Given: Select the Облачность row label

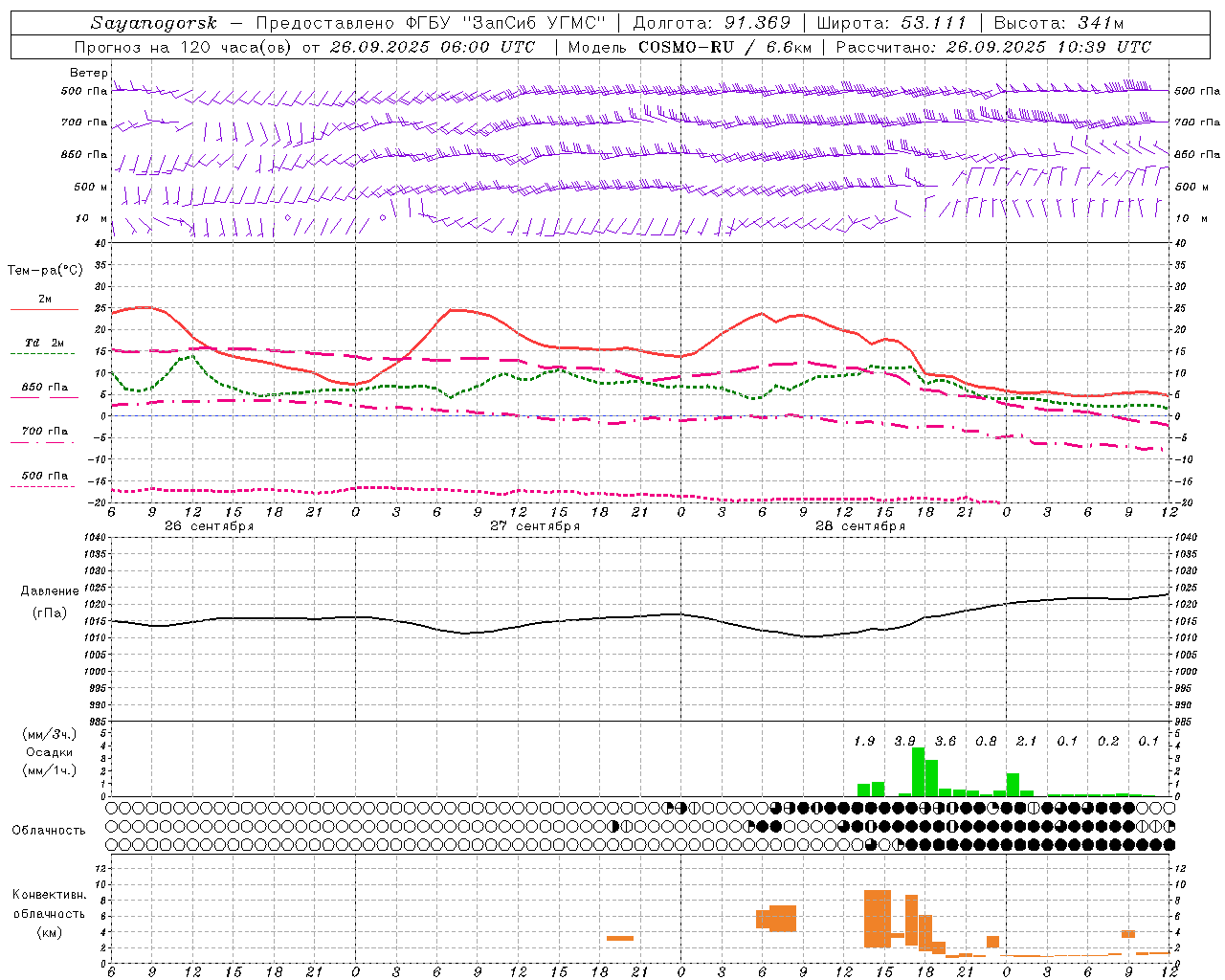Looking at the screenshot, I should tap(49, 830).
